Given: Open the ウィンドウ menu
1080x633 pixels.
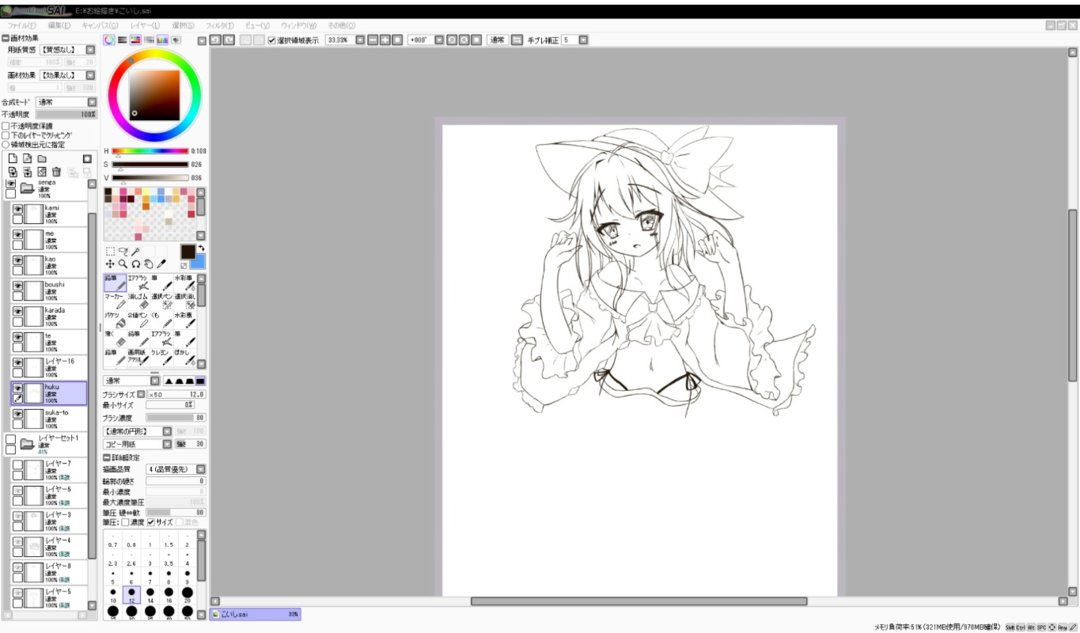Looking at the screenshot, I should pos(298,25).
